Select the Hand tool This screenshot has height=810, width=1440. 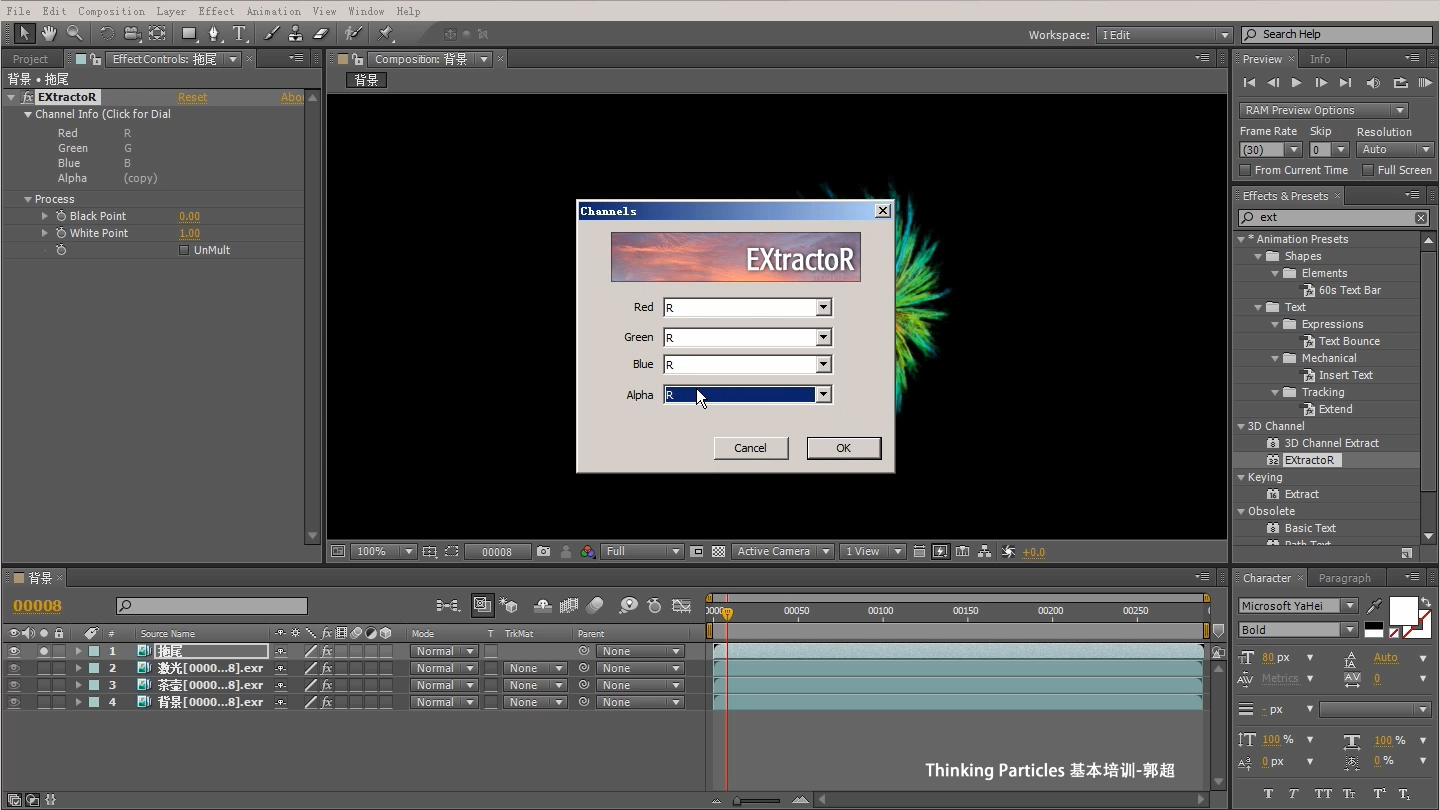point(49,34)
